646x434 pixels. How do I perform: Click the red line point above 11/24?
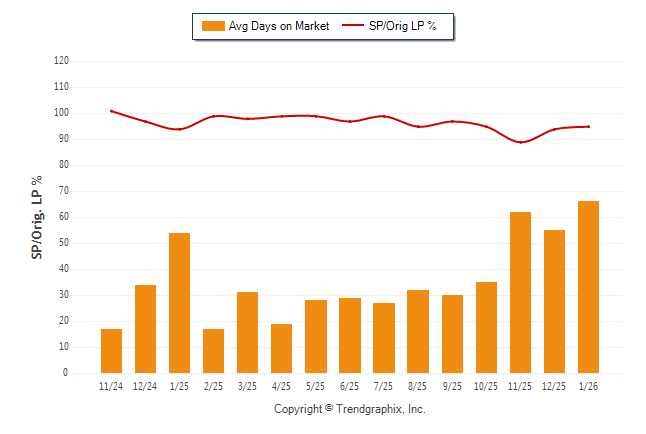point(111,111)
